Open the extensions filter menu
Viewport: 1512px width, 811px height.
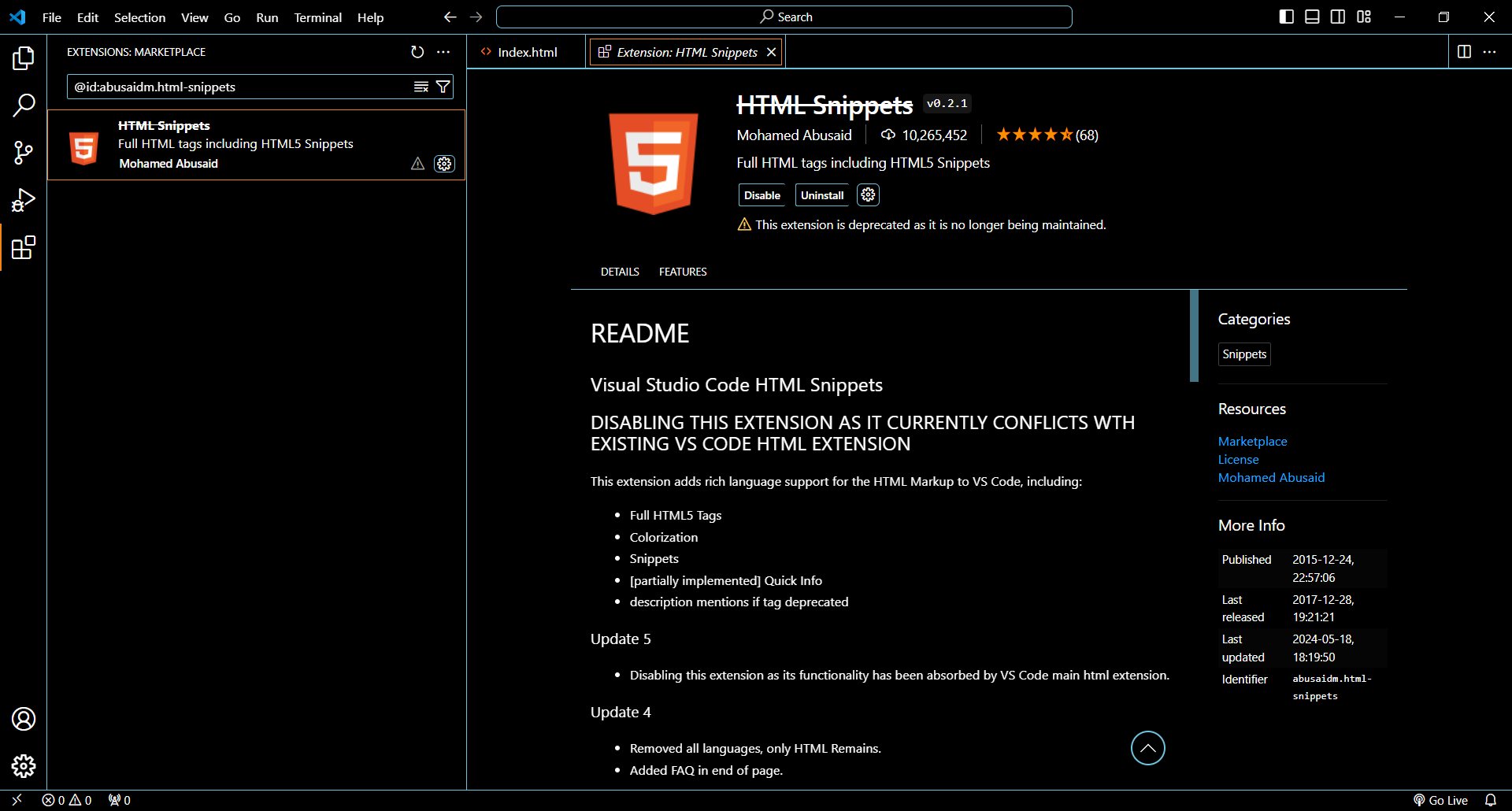point(443,87)
